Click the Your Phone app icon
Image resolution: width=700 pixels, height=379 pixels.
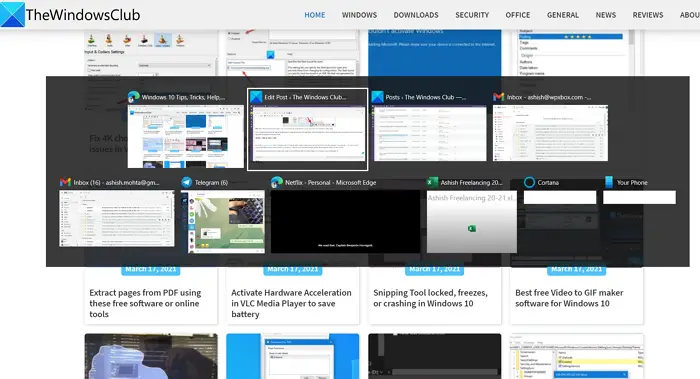pos(608,182)
